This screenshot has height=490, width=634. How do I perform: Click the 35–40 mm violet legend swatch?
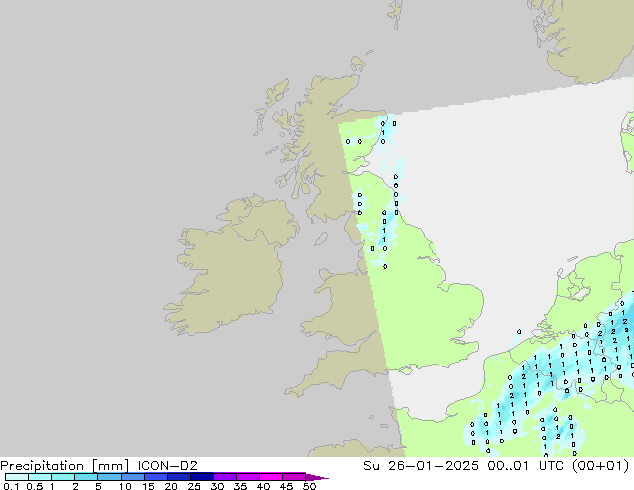248,477
